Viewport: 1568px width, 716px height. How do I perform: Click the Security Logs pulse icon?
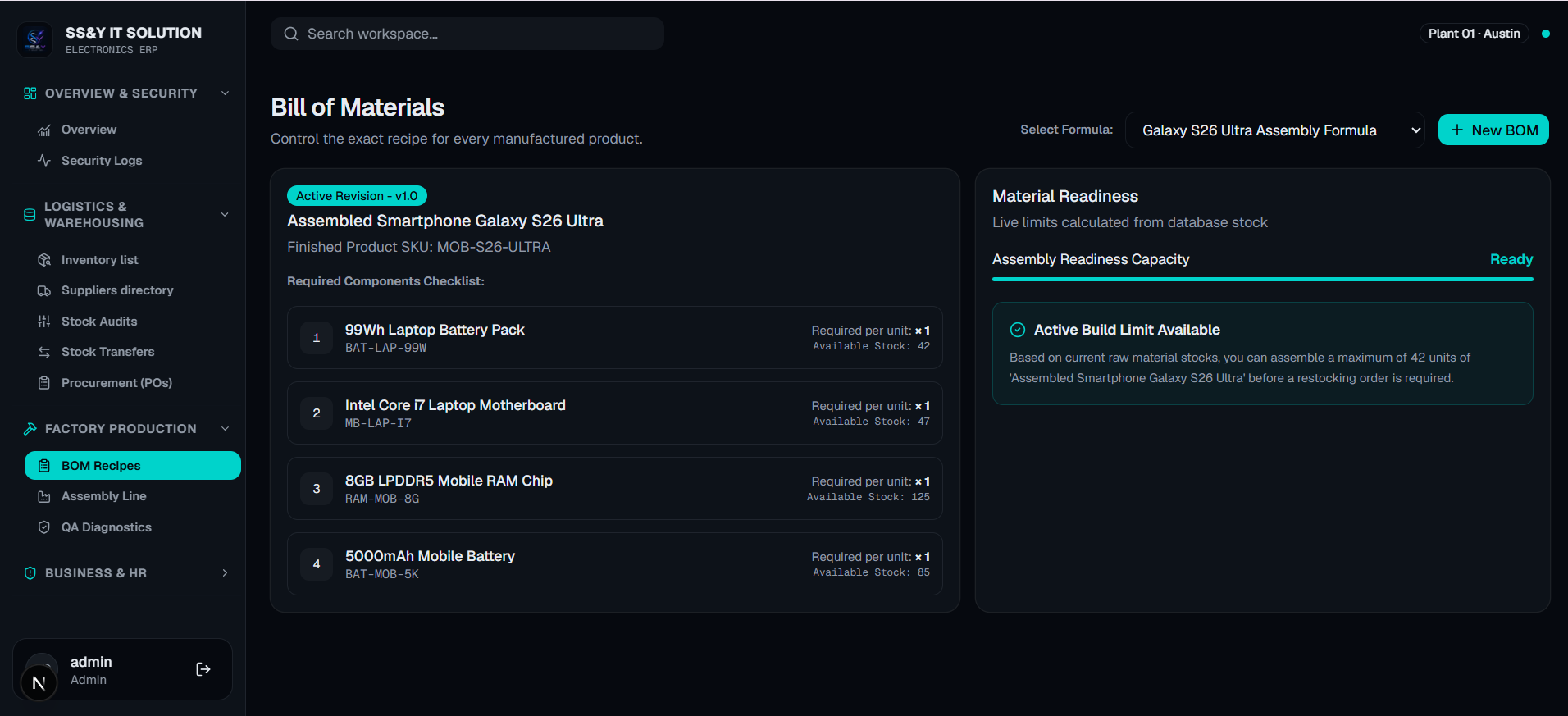[44, 161]
